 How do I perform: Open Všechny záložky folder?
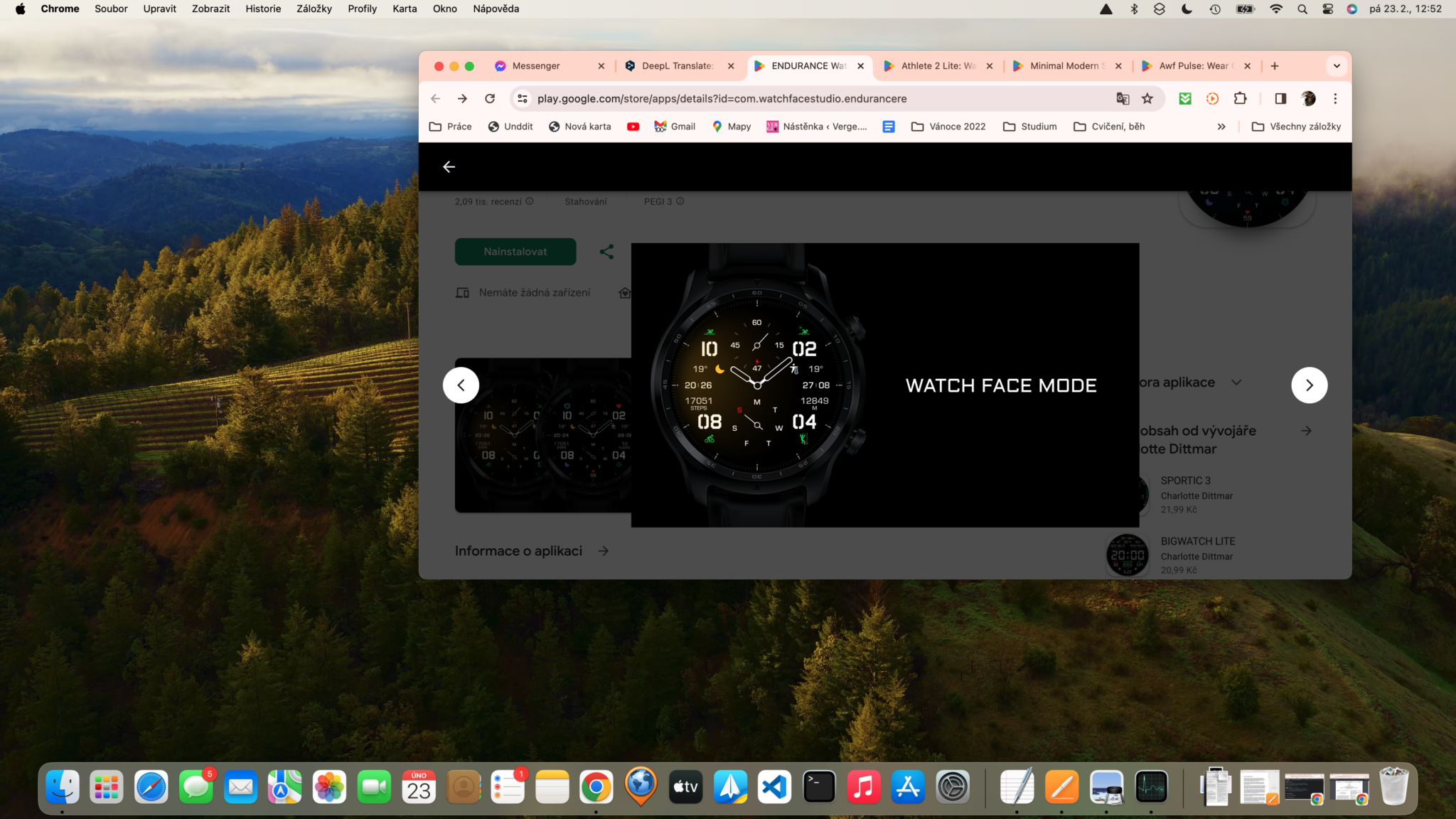[x=1296, y=127]
